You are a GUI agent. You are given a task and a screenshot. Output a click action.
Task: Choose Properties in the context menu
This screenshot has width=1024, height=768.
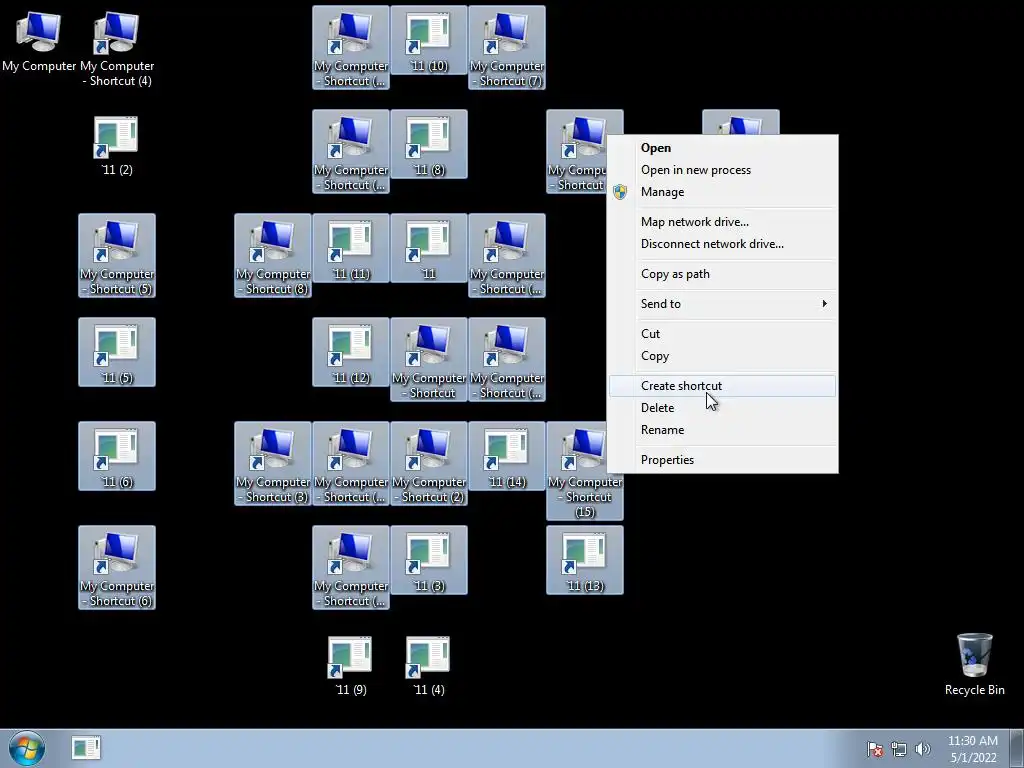click(x=722, y=460)
